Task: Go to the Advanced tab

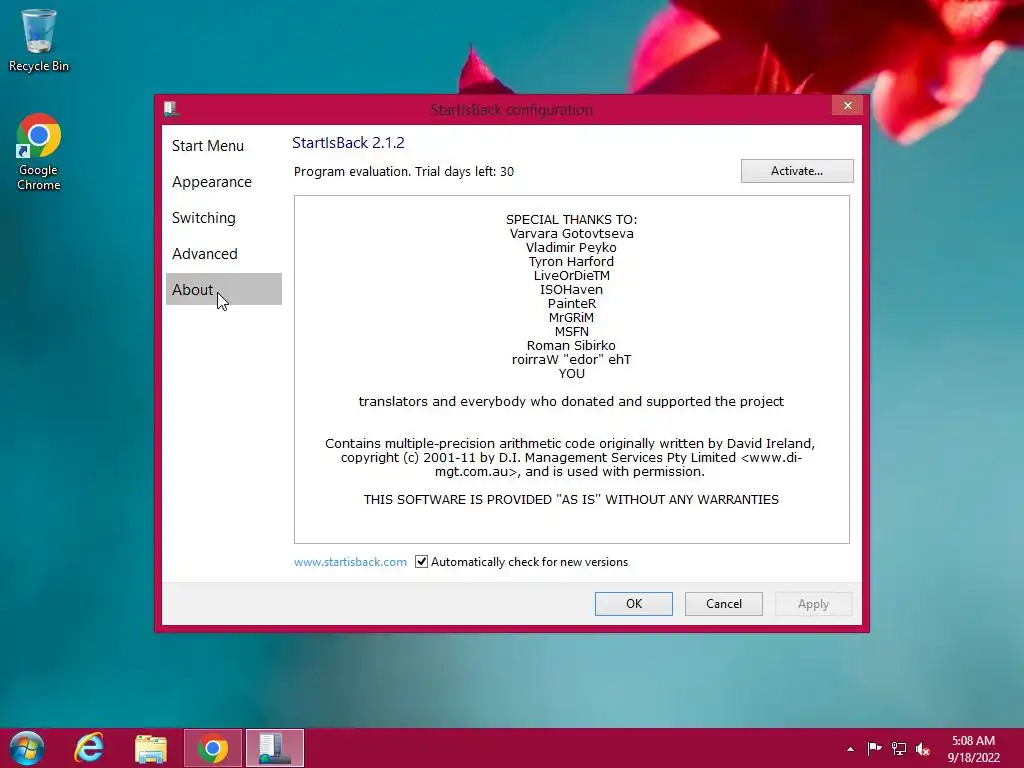Action: point(204,253)
